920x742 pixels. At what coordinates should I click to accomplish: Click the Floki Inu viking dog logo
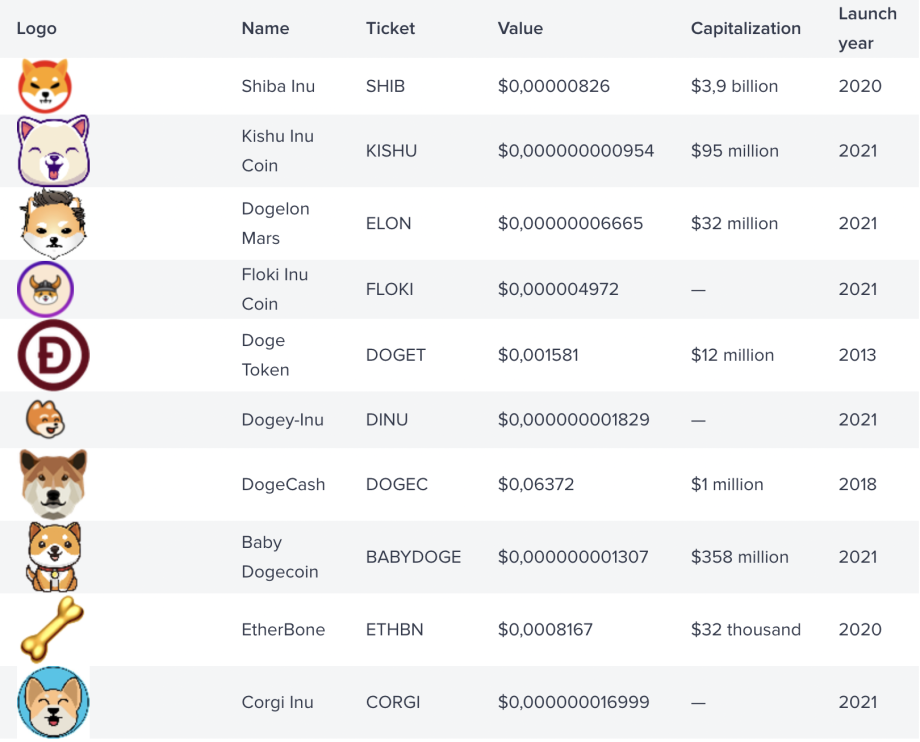[45, 289]
